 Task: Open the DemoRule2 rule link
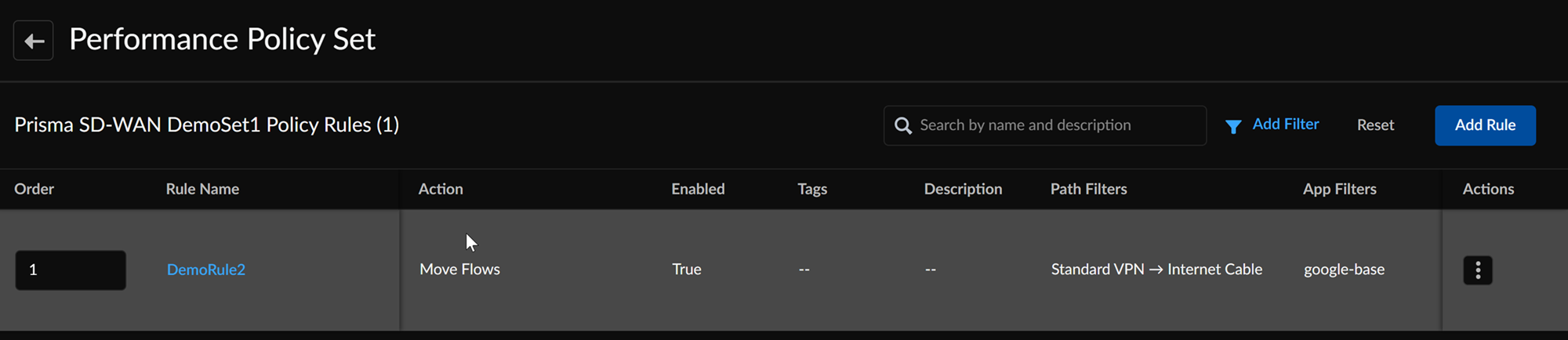[x=206, y=269]
